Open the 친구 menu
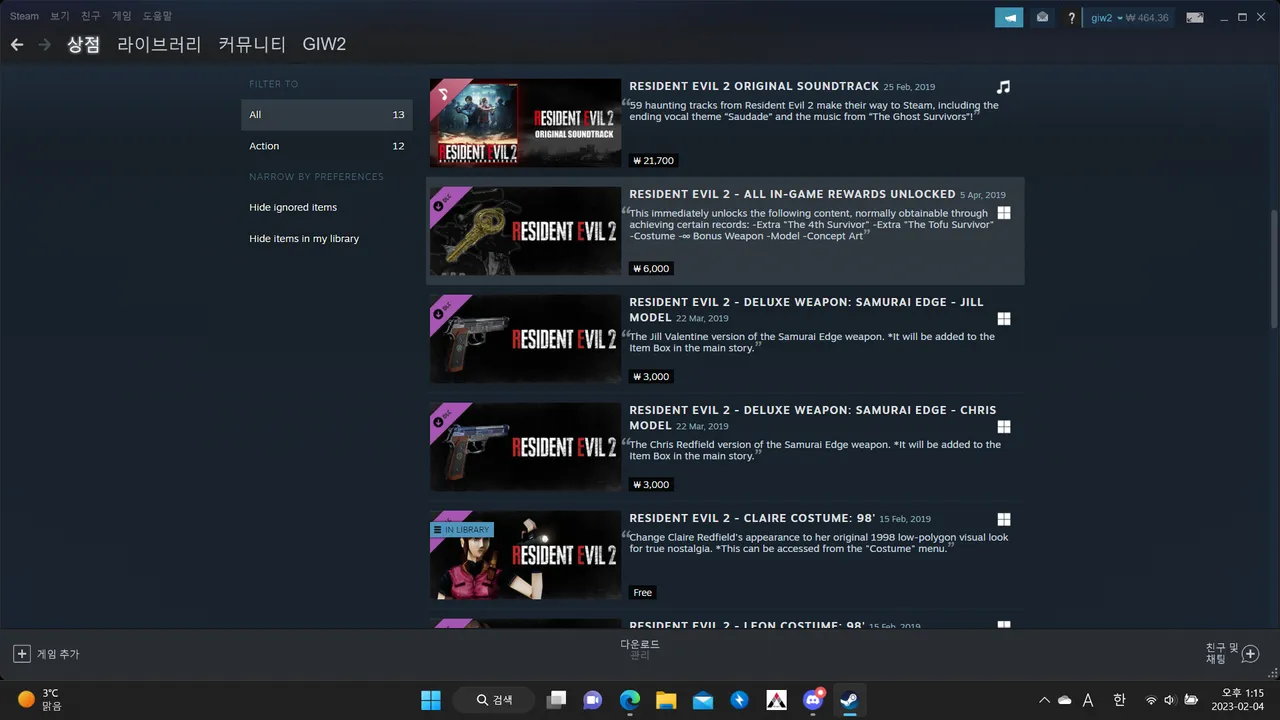The width and height of the screenshot is (1280, 720). 91,16
